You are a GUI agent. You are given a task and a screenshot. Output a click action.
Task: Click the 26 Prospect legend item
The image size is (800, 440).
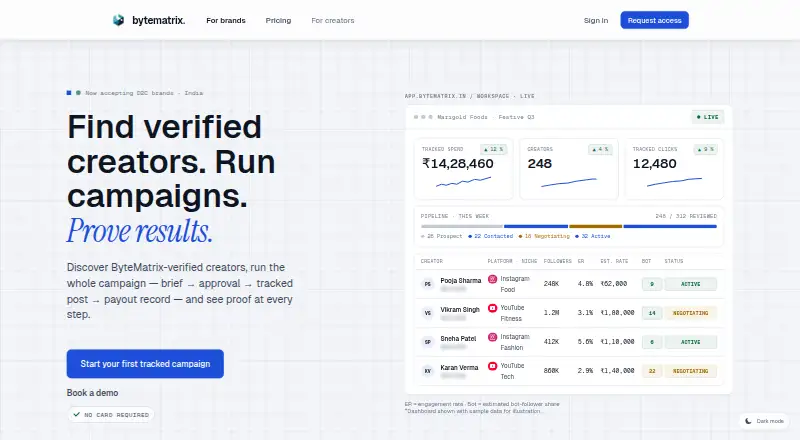tap(442, 236)
